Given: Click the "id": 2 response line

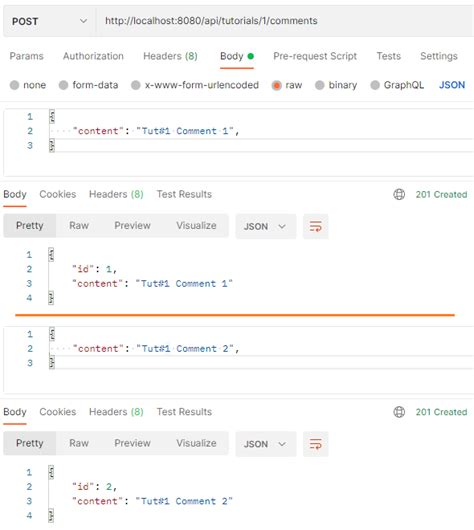Looking at the screenshot, I should pos(94,487).
